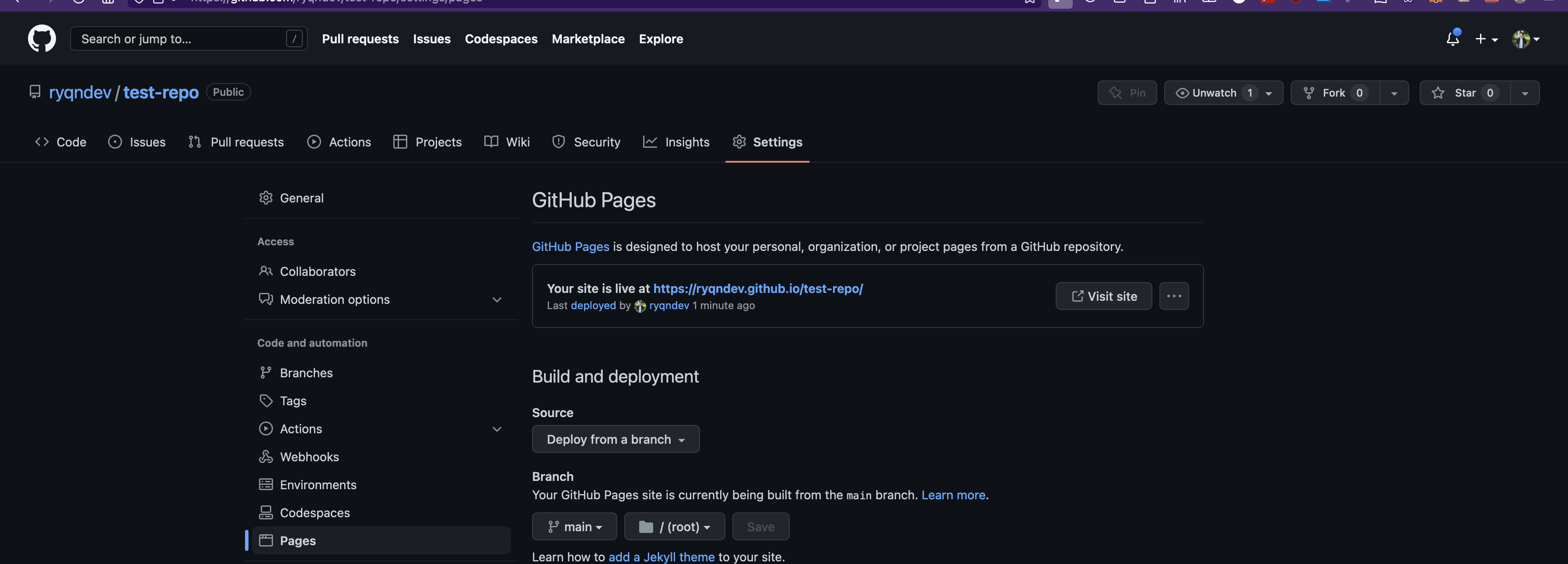
Task: Open Collaborators settings
Action: 381,272
